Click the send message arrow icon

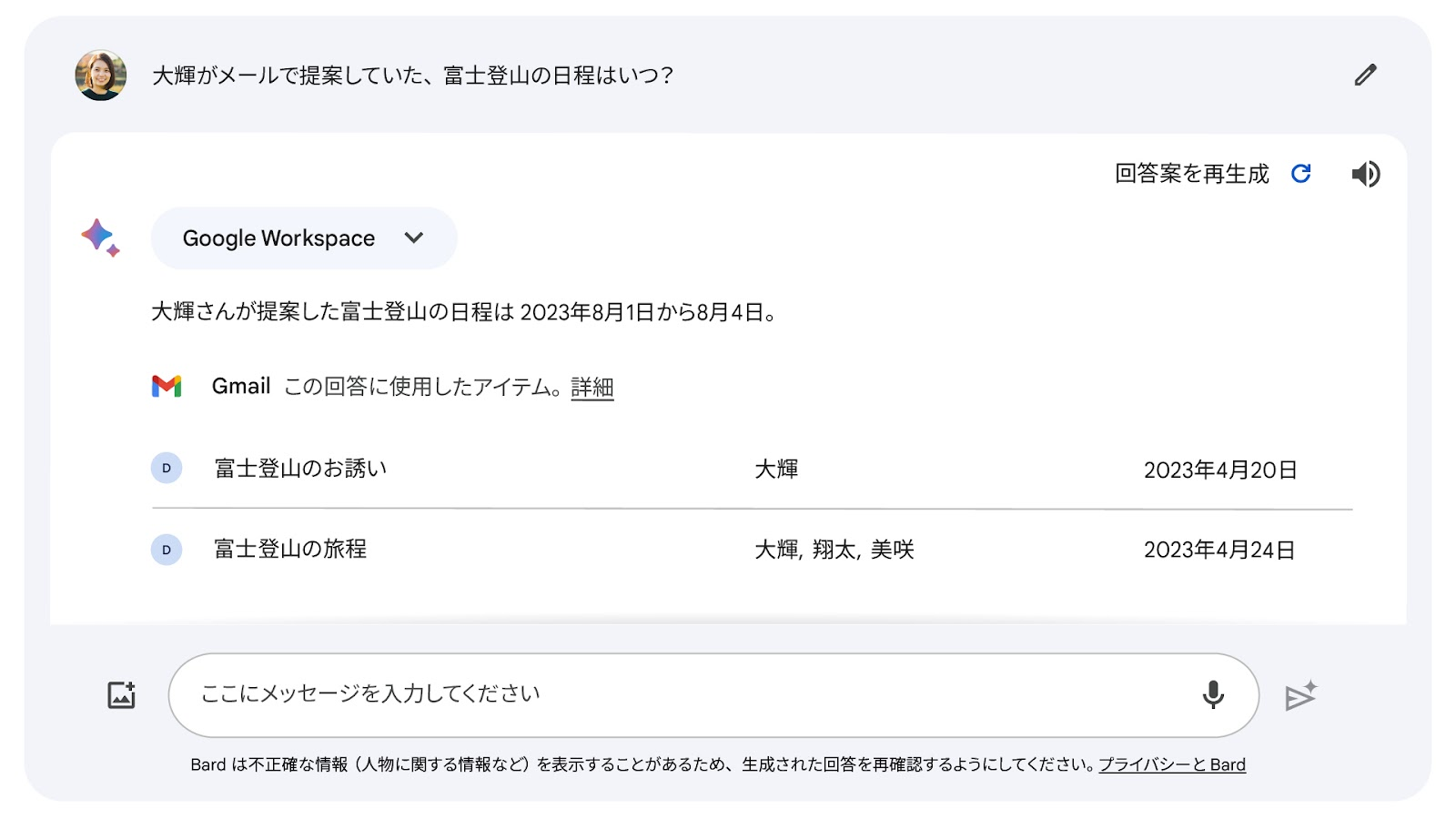pyautogui.click(x=1300, y=695)
